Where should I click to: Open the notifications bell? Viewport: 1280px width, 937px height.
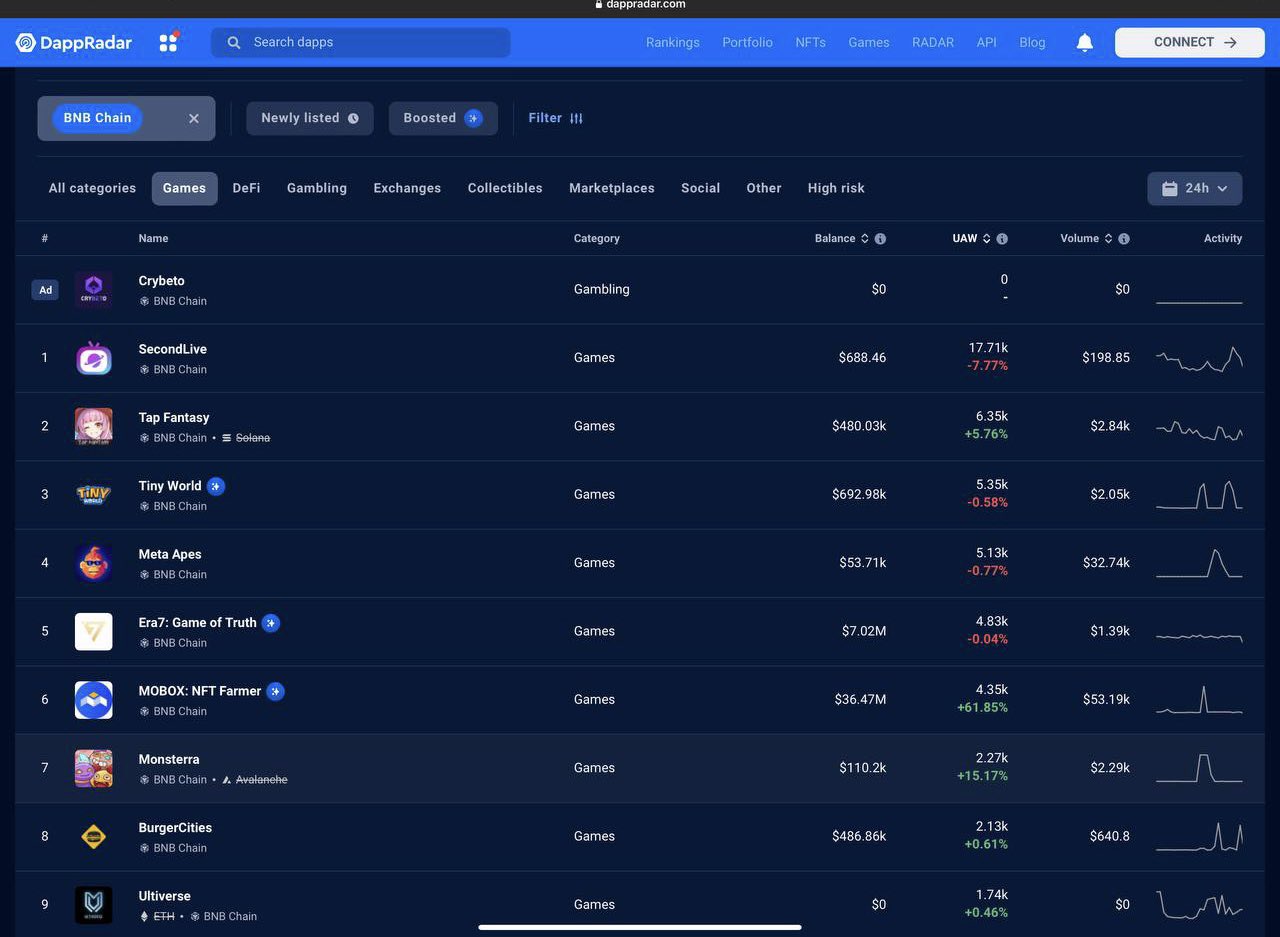coord(1084,42)
